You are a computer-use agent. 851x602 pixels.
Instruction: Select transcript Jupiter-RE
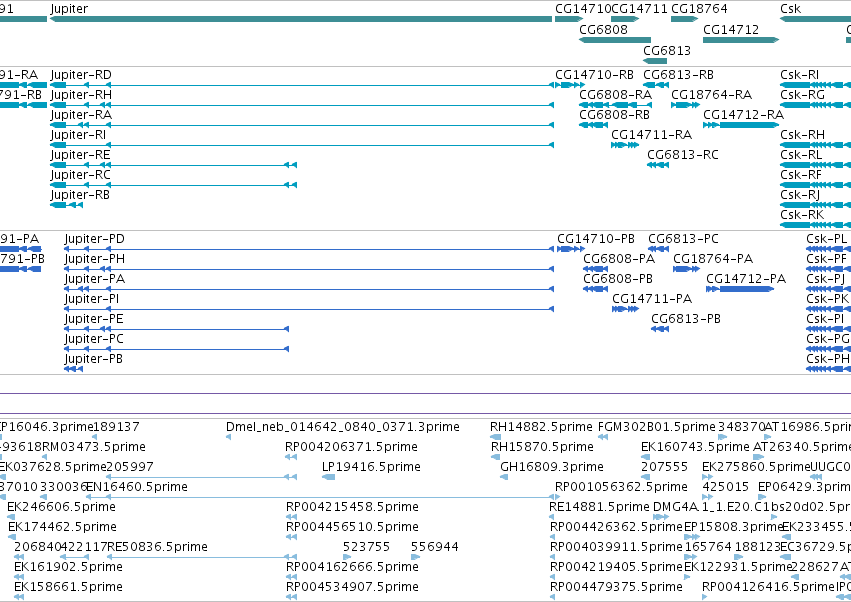[x=173, y=165]
